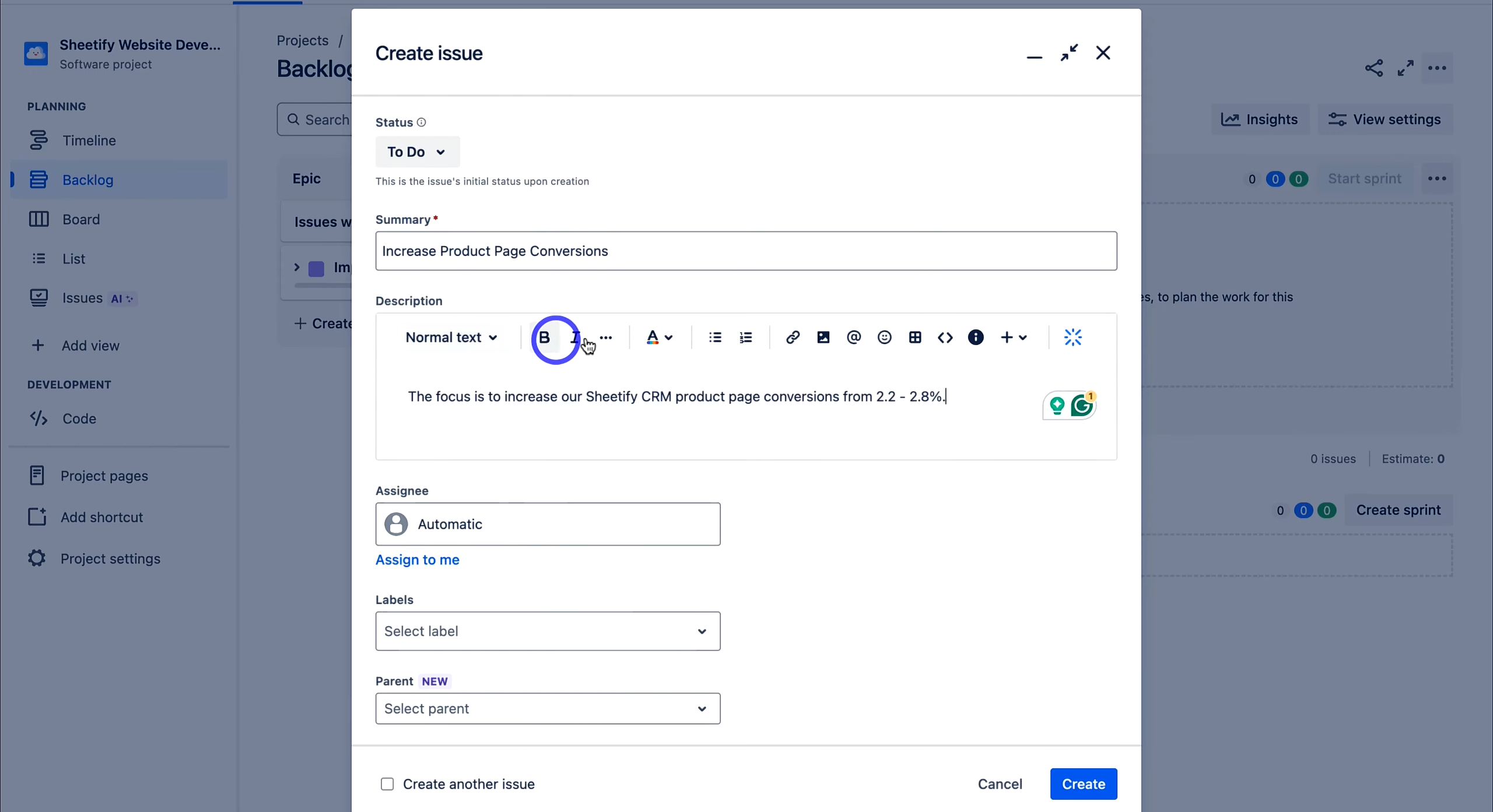The image size is (1493, 812).
Task: Toggle bold formatting in description toolbar
Action: [x=544, y=338]
